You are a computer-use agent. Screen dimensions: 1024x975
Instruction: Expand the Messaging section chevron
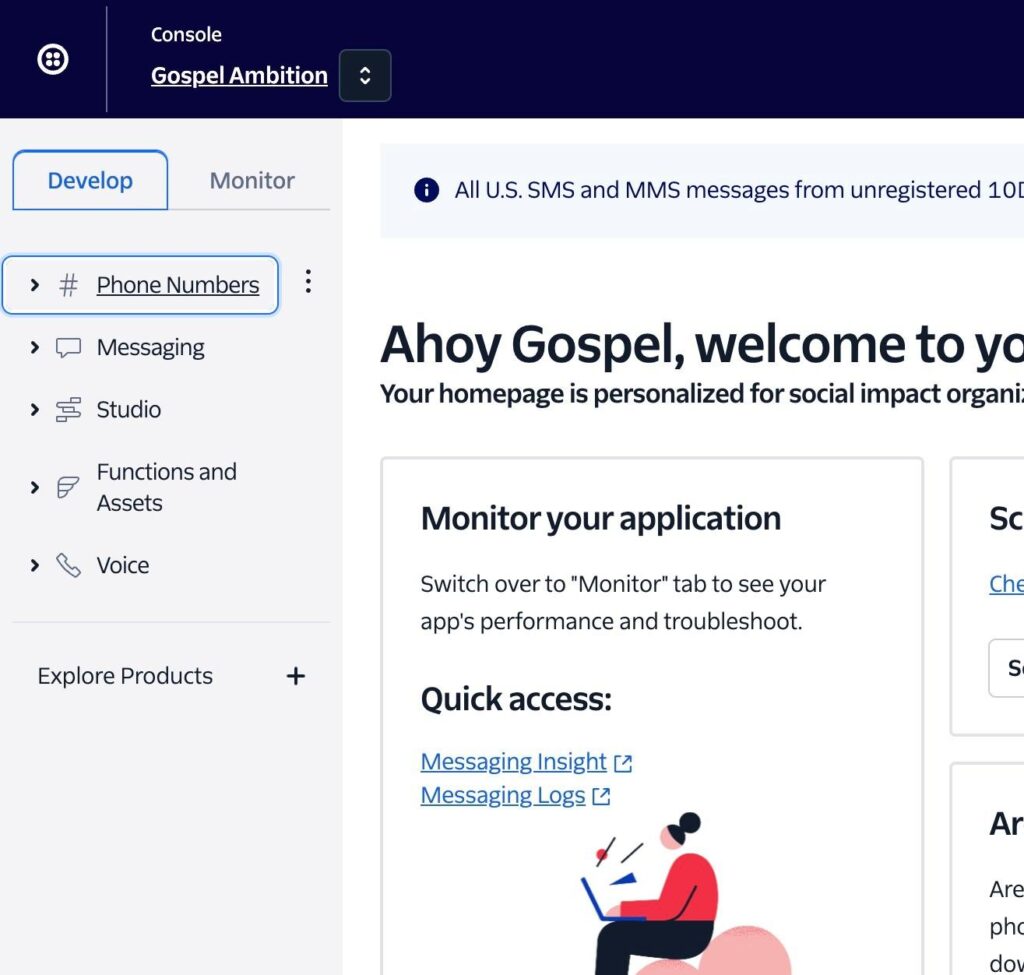point(35,348)
